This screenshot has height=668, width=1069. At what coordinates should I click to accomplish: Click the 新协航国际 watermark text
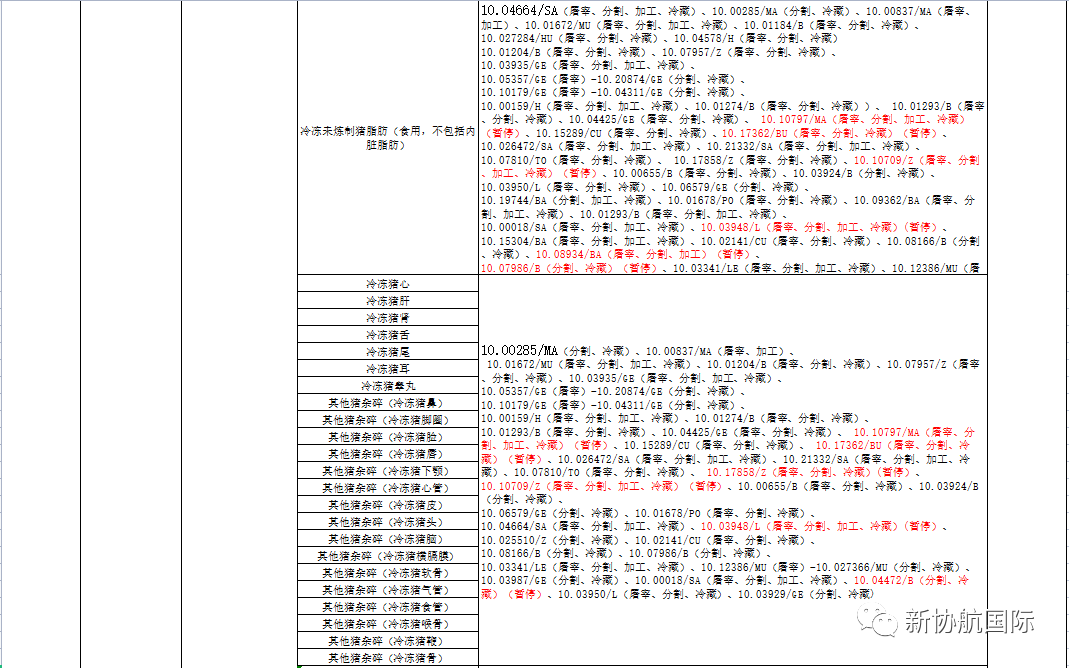[x=968, y=622]
